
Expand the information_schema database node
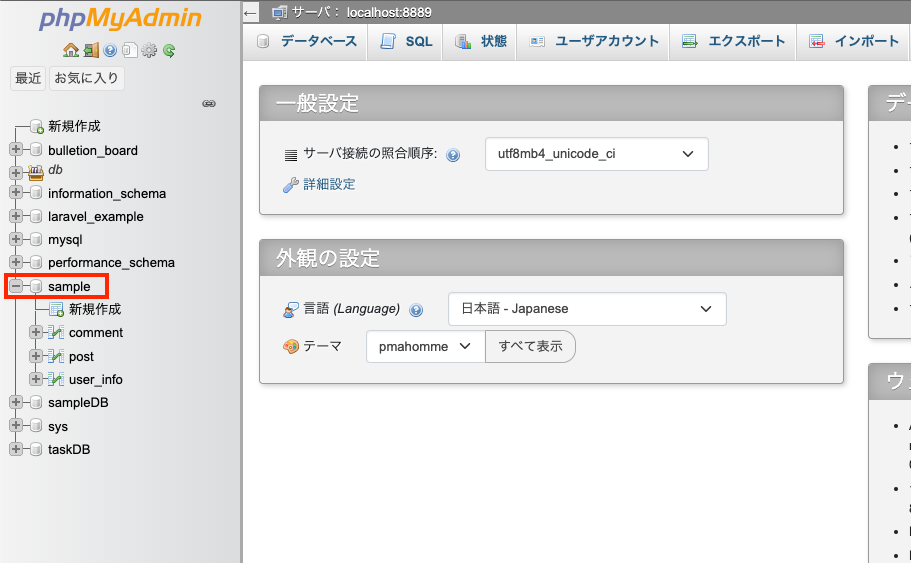pyautogui.click(x=16, y=192)
